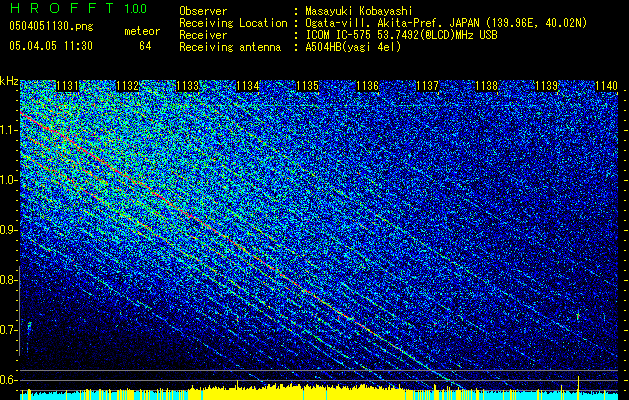Click the 1132 time marker
629x400 pixels.
[128, 86]
